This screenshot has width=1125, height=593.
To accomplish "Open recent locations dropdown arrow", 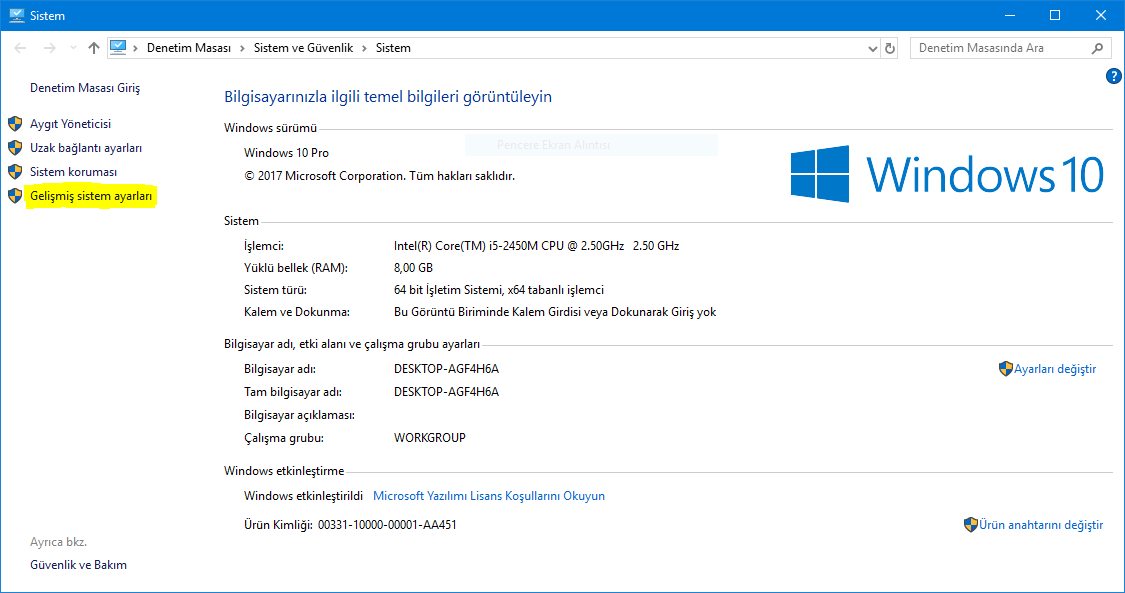I will point(73,48).
